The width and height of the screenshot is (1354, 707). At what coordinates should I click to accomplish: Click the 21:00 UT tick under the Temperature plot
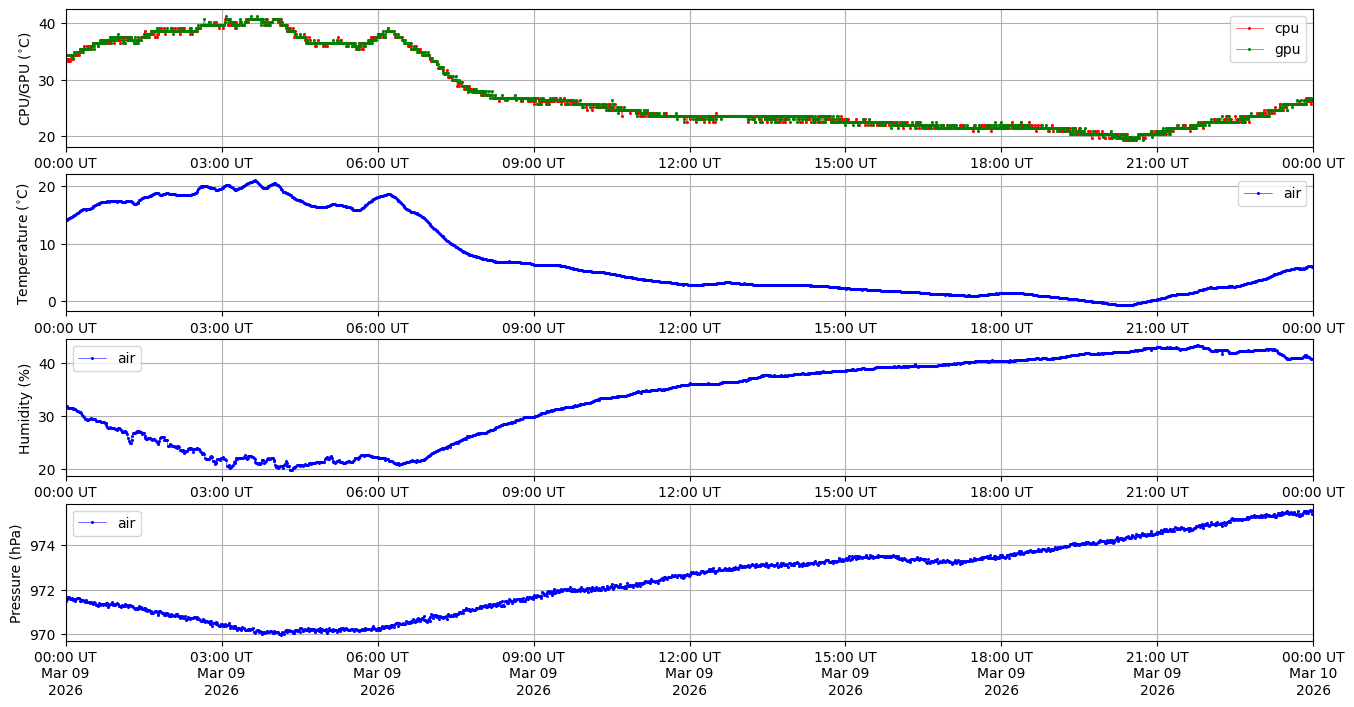[x=1157, y=328]
